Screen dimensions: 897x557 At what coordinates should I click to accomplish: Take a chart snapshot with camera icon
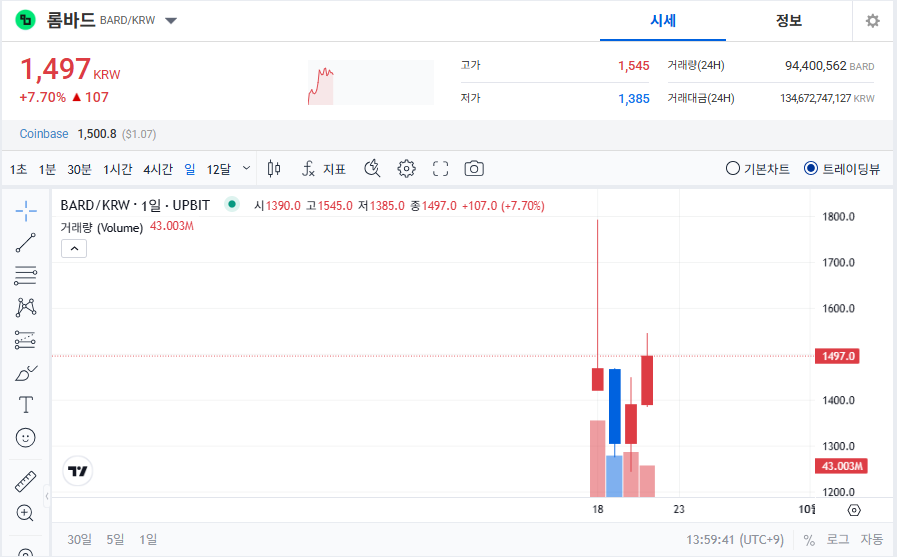tap(474, 169)
